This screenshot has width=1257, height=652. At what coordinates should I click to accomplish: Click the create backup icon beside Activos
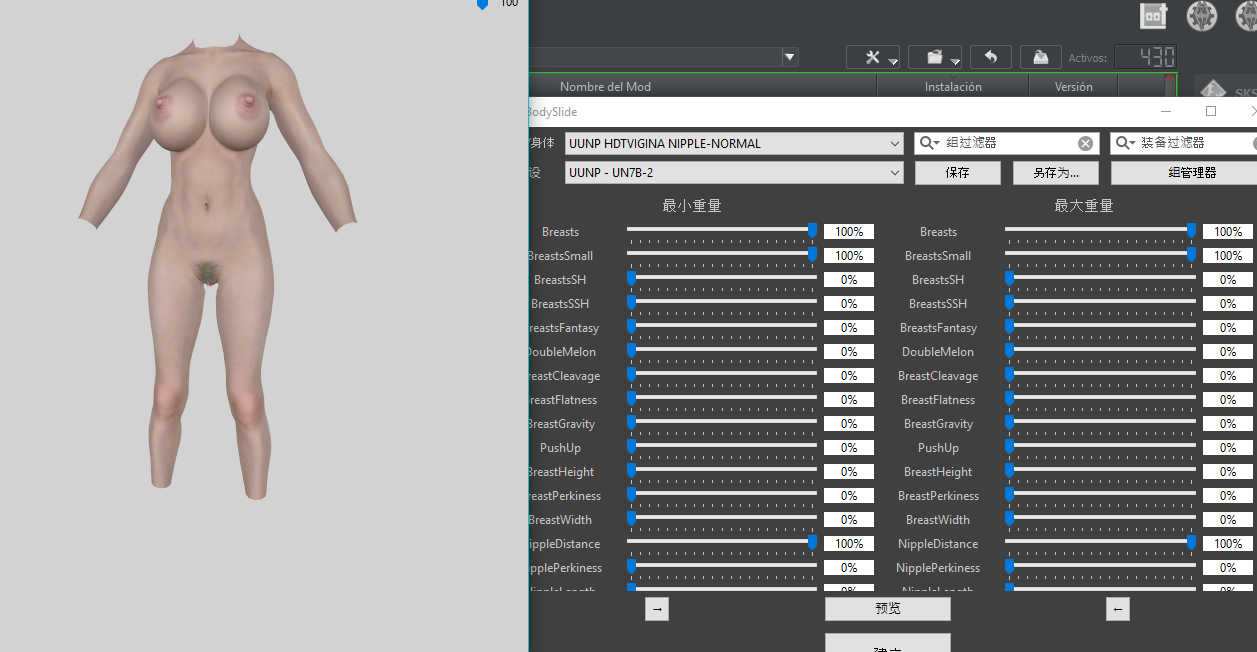(1040, 57)
